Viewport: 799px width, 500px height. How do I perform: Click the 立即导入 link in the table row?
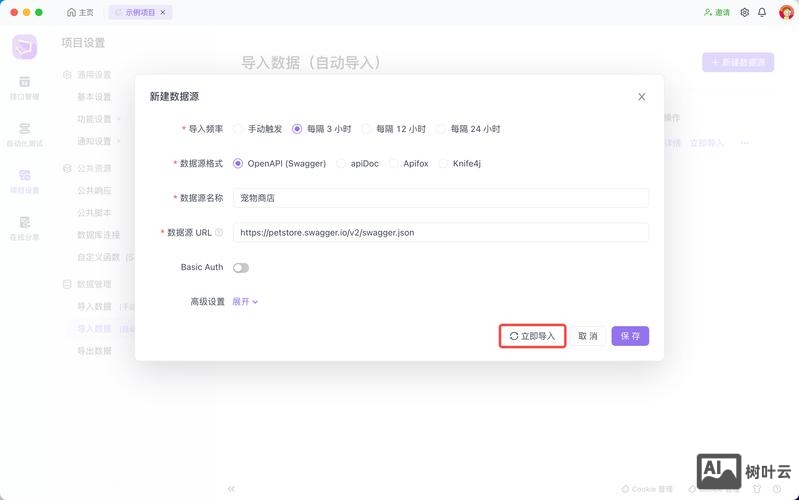[x=707, y=143]
